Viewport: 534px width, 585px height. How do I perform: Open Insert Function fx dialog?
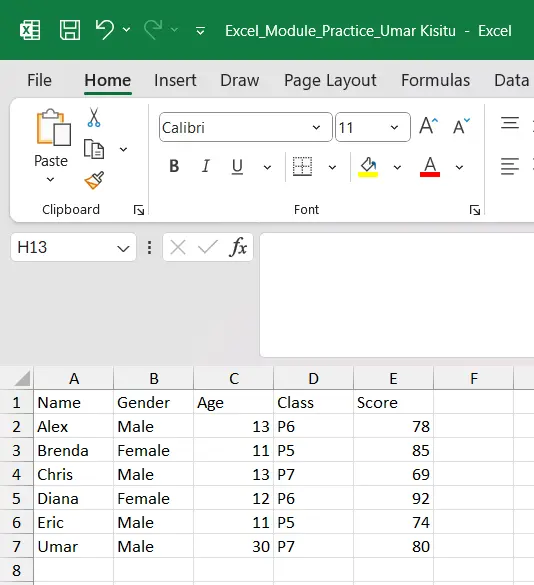(x=238, y=247)
